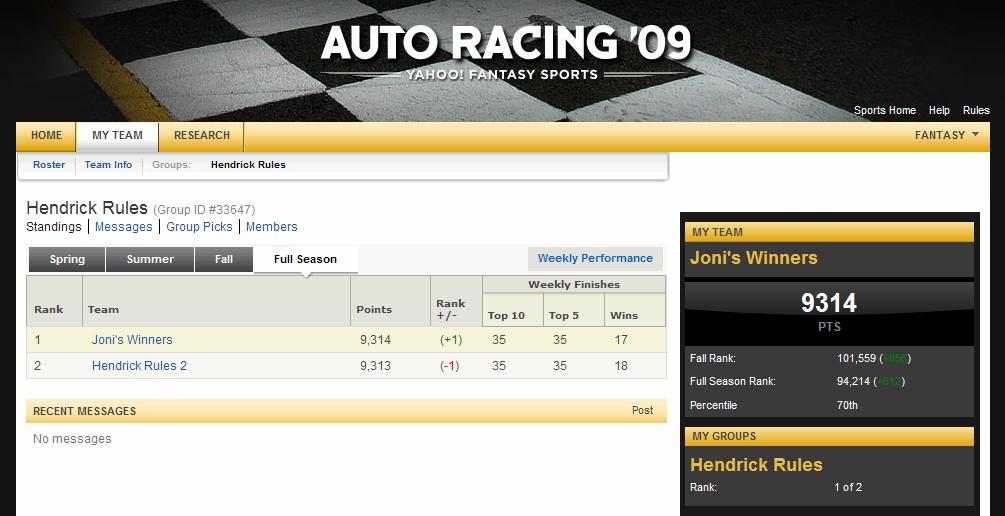View the group Messages link
Screen dimensions: 1005x516
tap(124, 227)
